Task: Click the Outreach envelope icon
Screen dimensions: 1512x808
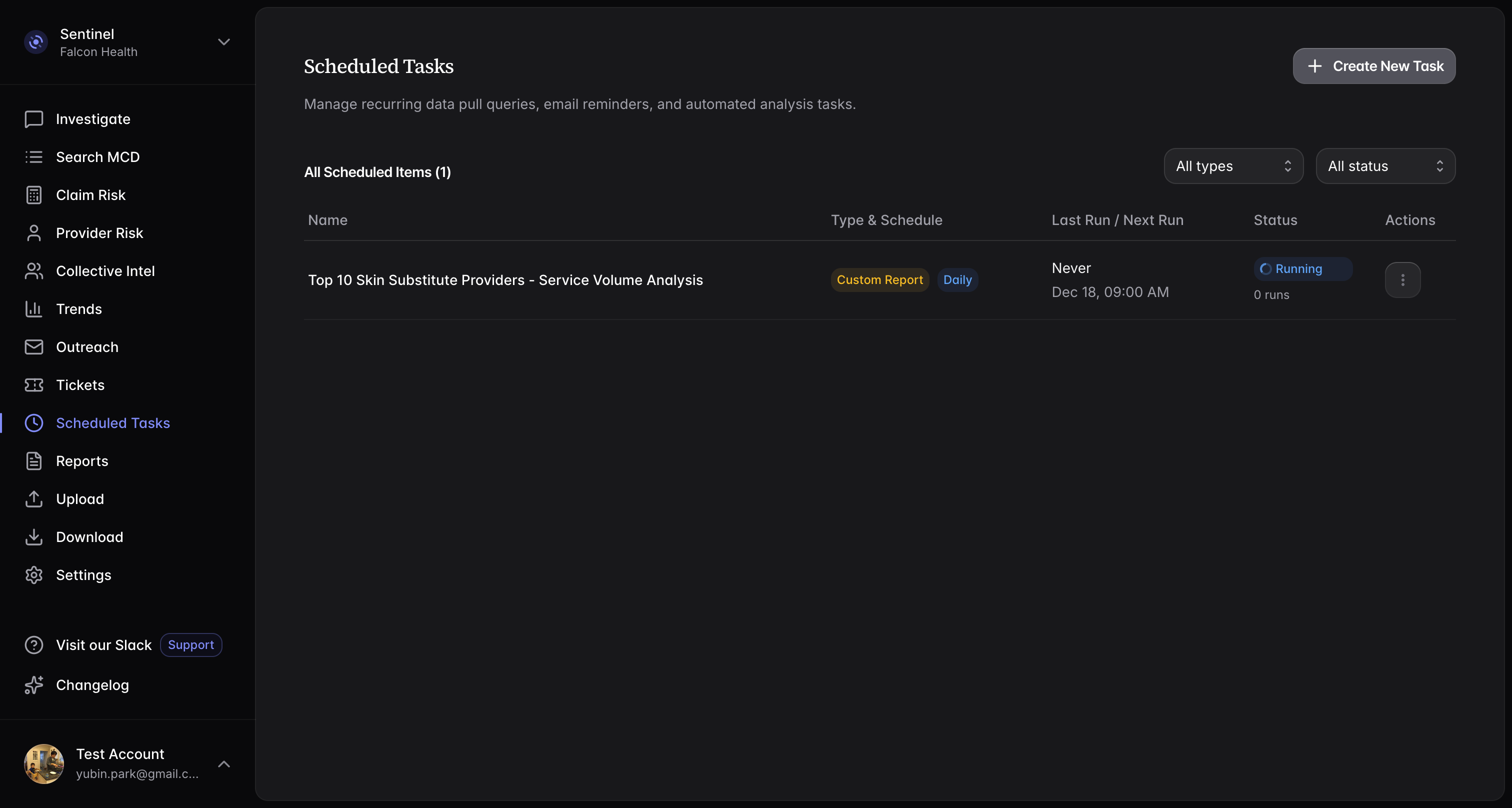Action: point(33,347)
